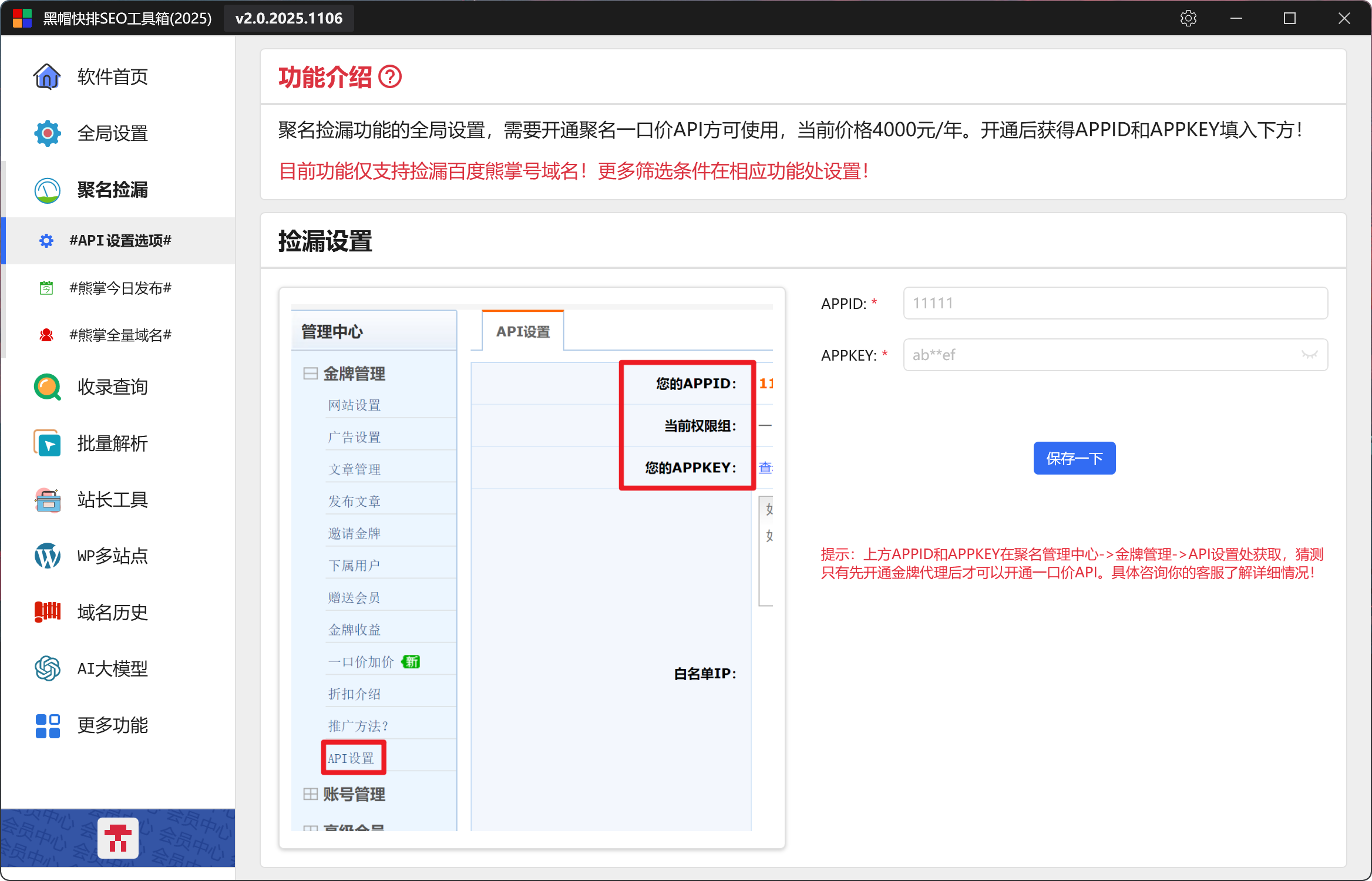This screenshot has width=1372, height=881.
Task: Click the WordPress icon for WP多站点
Action: coord(47,556)
